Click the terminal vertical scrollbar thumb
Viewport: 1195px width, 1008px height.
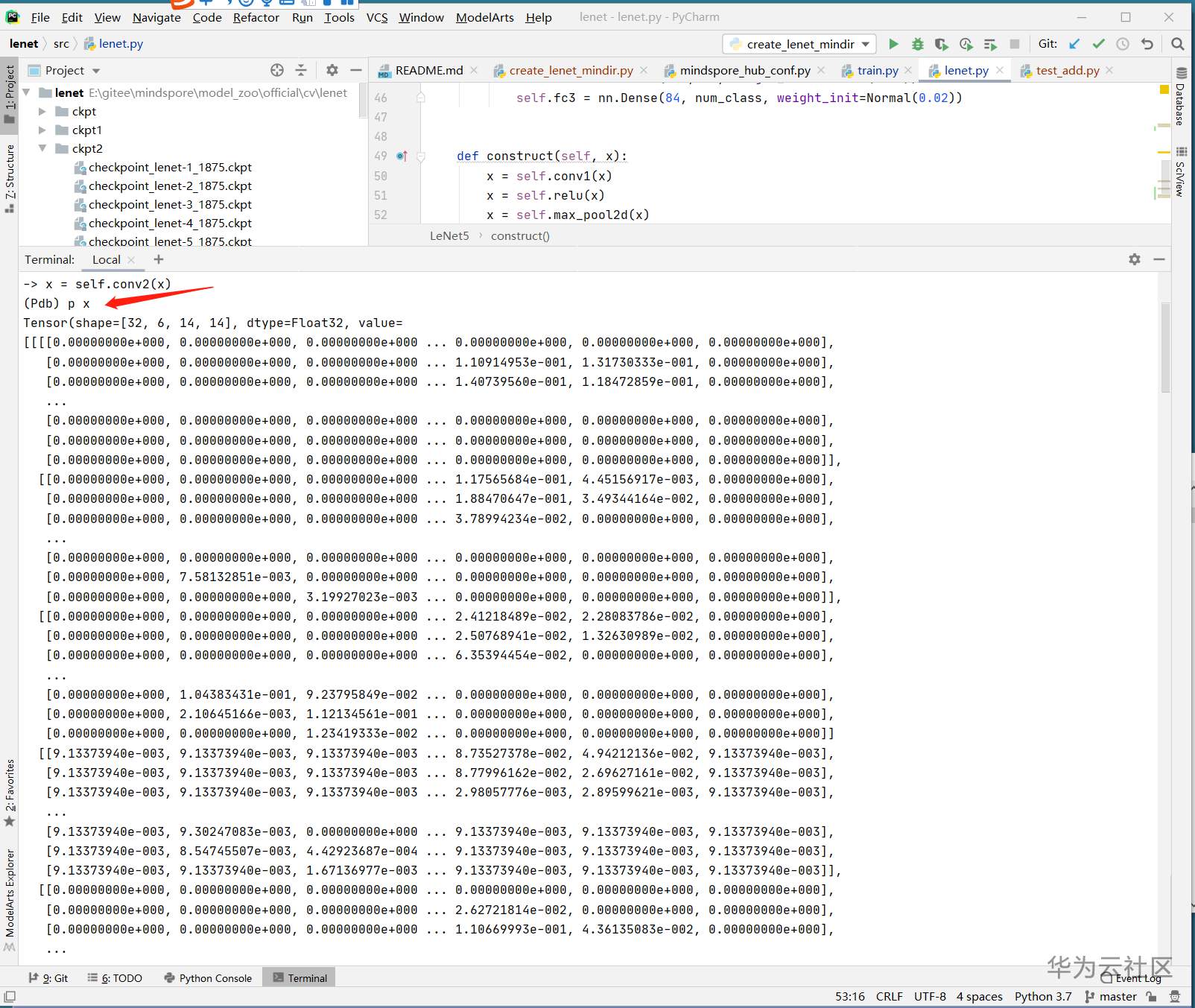pyautogui.click(x=1166, y=347)
